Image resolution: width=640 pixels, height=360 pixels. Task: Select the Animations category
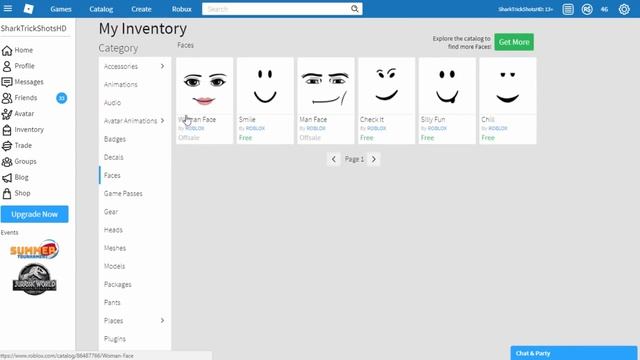pyautogui.click(x=121, y=84)
